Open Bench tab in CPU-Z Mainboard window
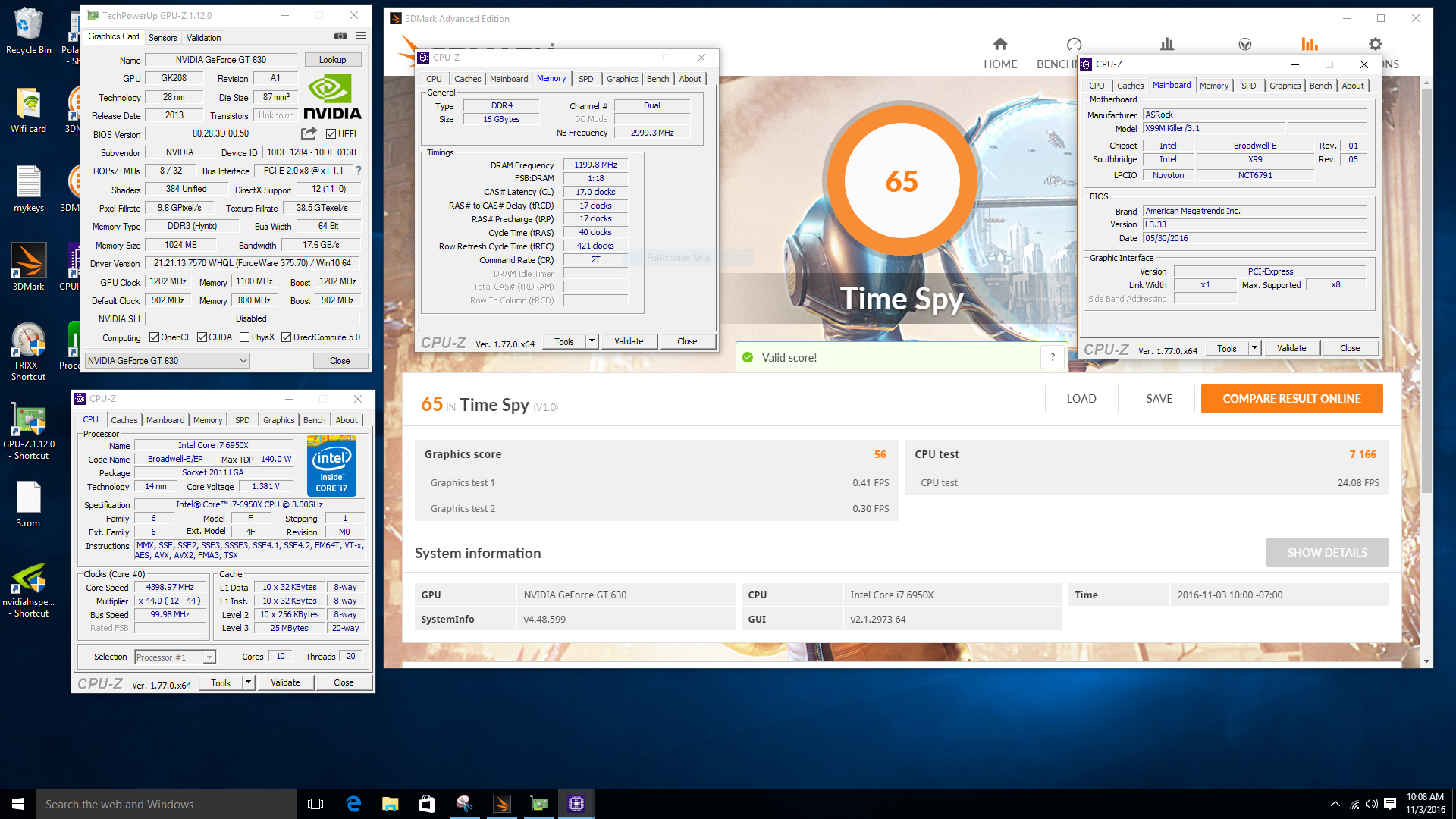This screenshot has height=819, width=1456. pyautogui.click(x=1320, y=86)
